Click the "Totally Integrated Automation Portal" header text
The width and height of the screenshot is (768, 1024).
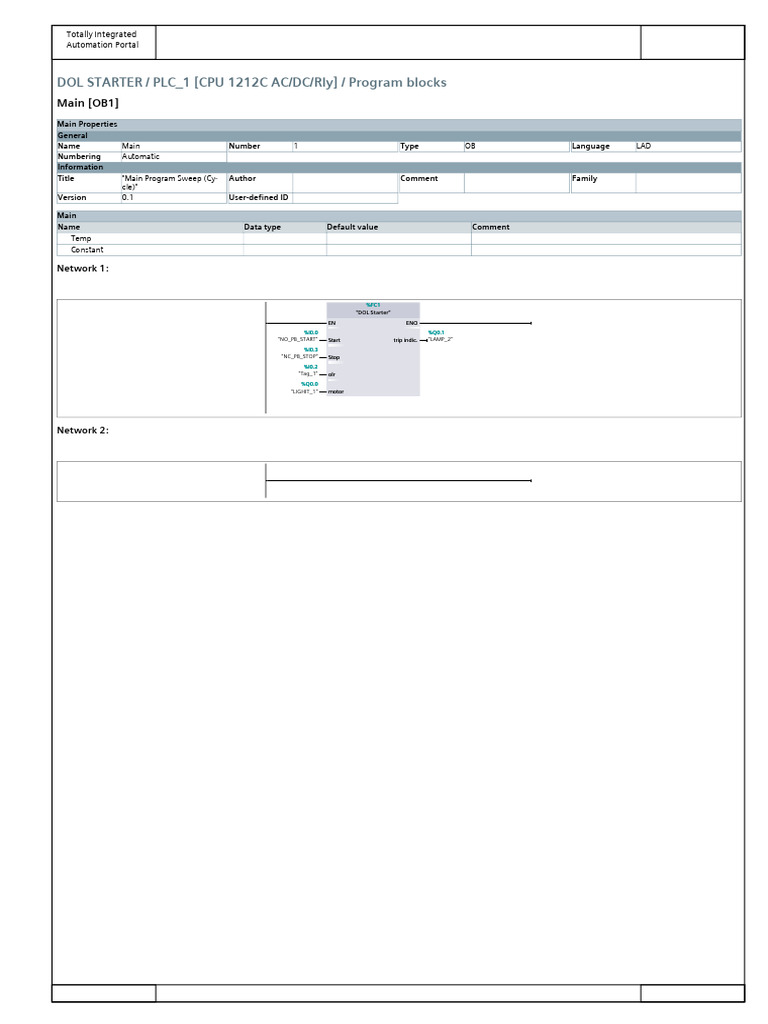(x=102, y=40)
